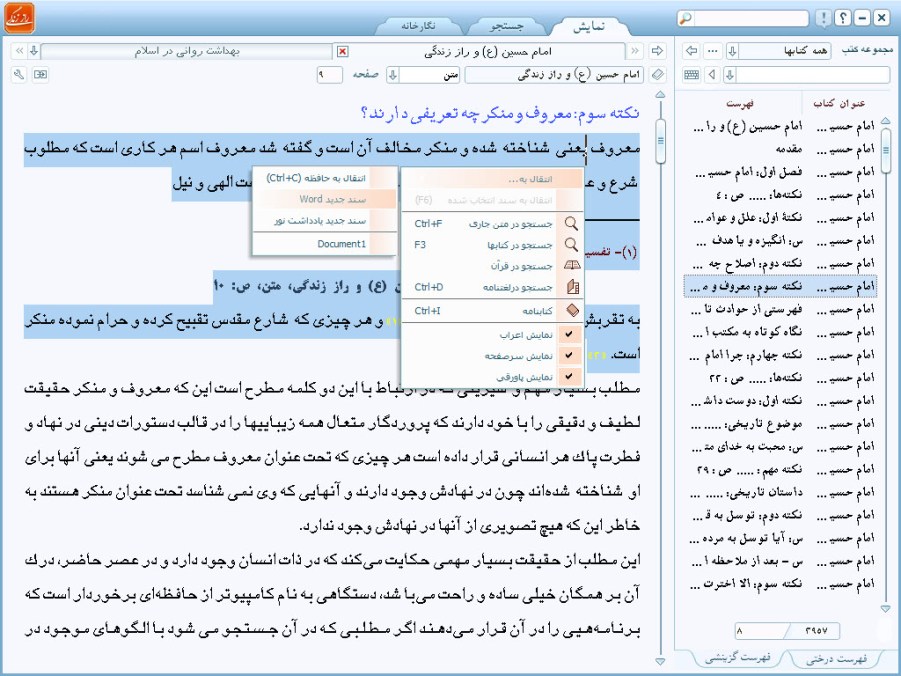
Task: Select امام حسین (ع) و راز زندگی book tab
Action: pos(487,51)
